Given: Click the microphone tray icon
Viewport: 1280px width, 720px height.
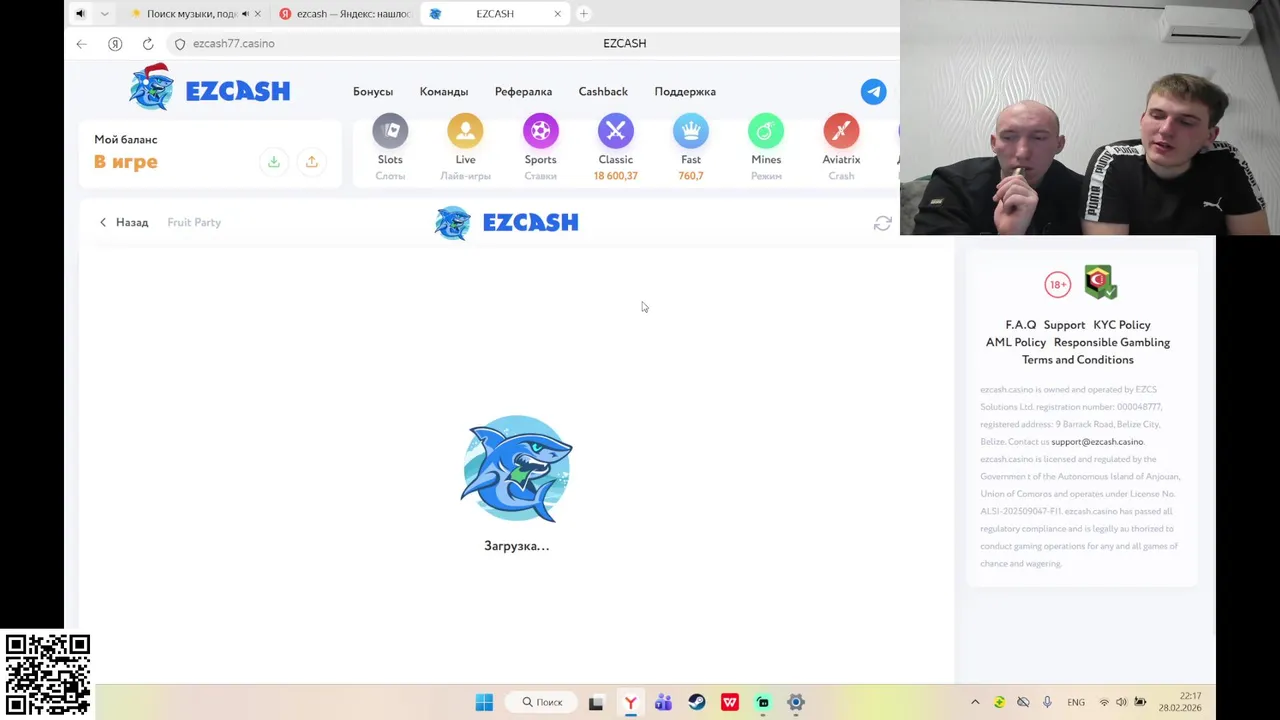Looking at the screenshot, I should (x=1047, y=702).
